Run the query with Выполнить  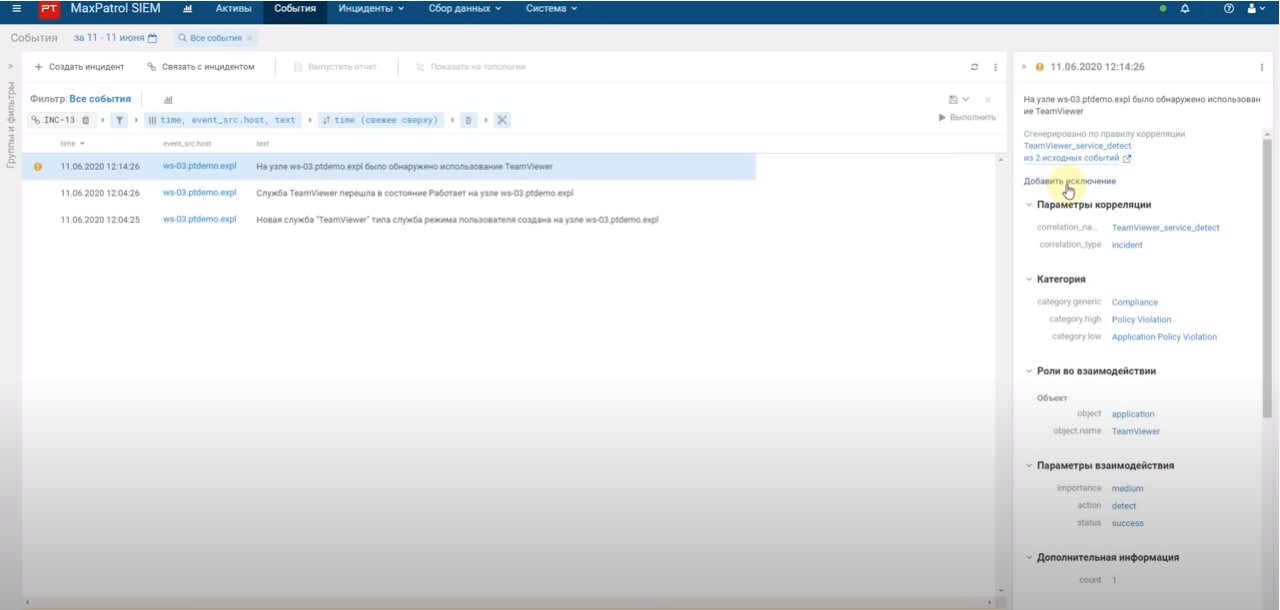(x=967, y=117)
